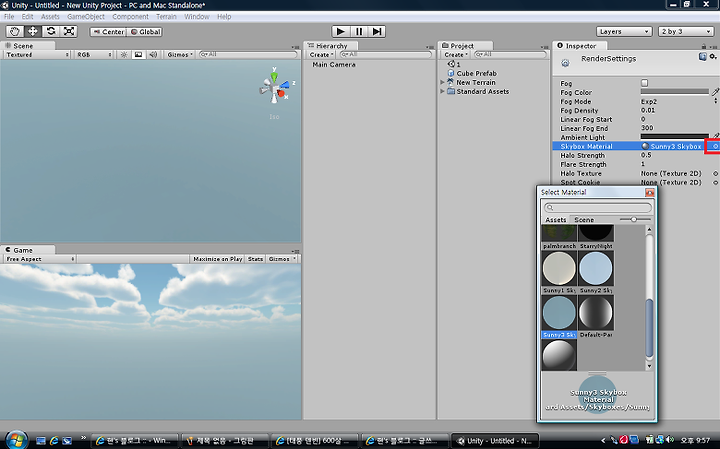The height and width of the screenshot is (449, 720).
Task: Step one frame forward
Action: (x=377, y=31)
